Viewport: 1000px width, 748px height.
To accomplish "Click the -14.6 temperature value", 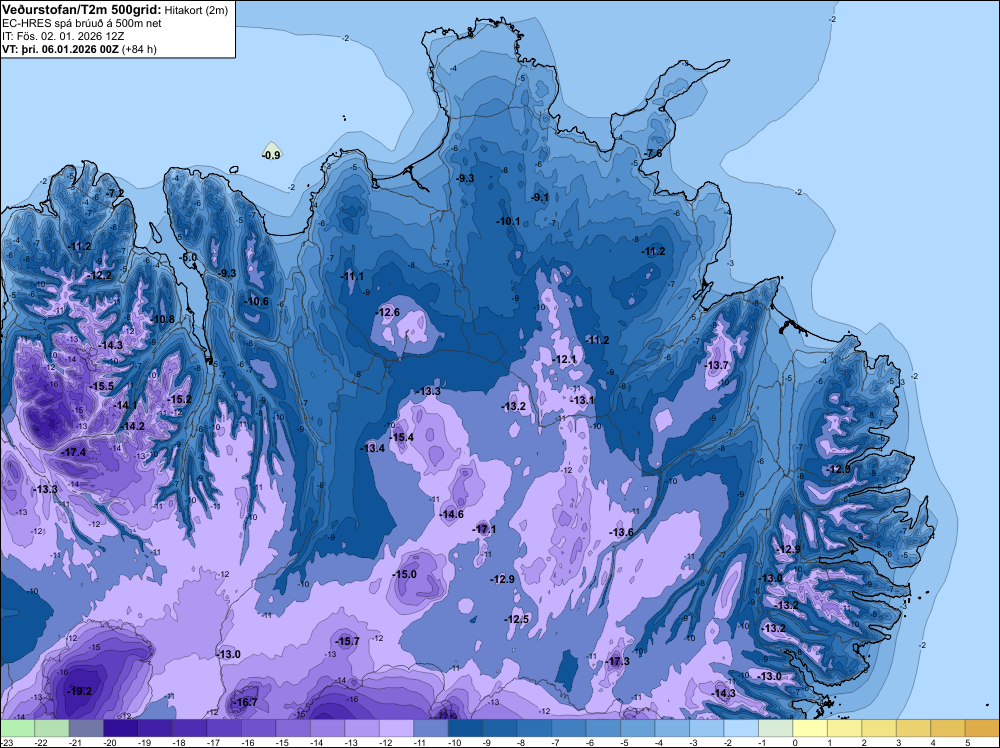I will click(452, 514).
